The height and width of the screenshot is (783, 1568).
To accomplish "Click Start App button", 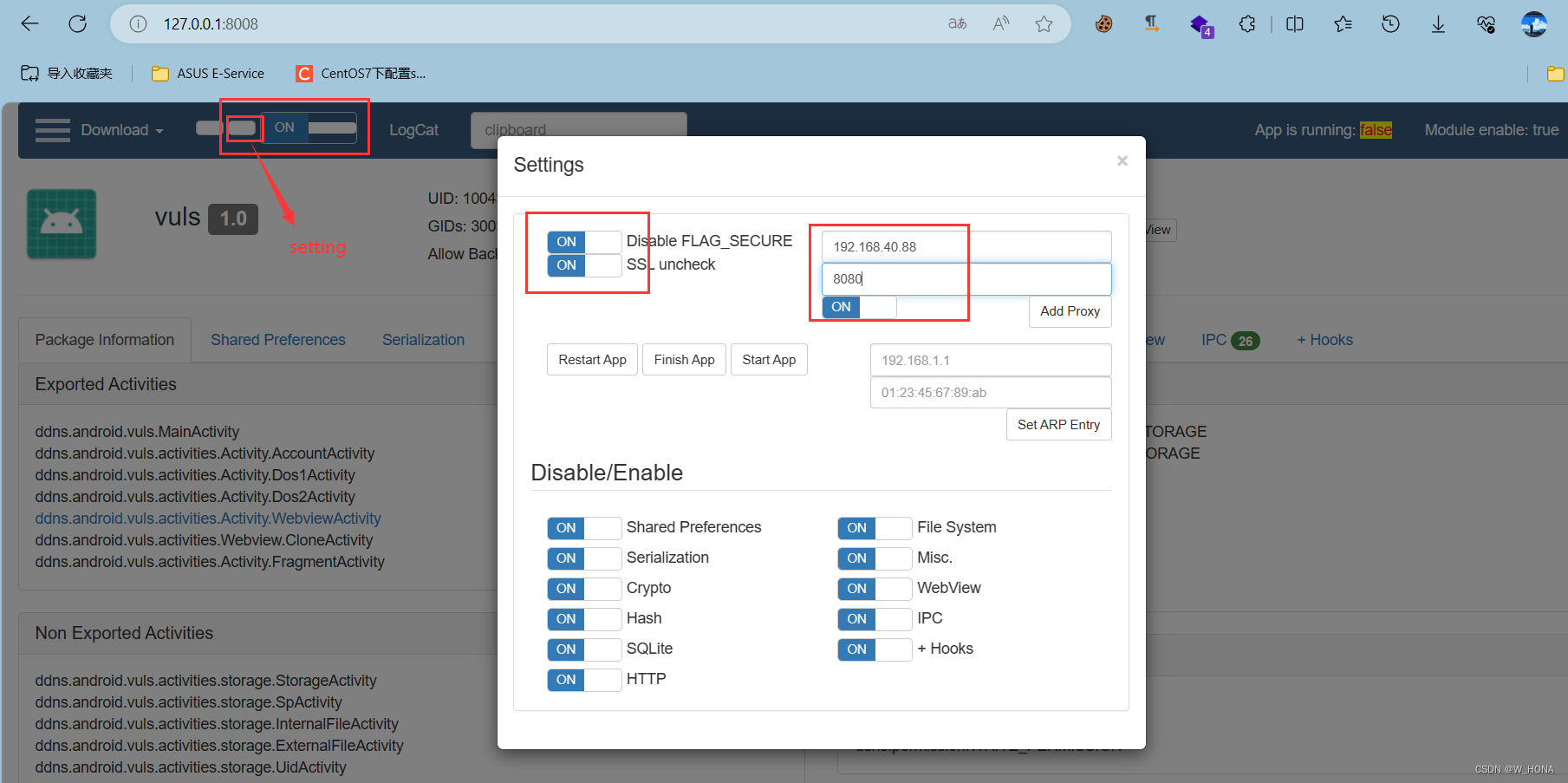I will pyautogui.click(x=769, y=360).
